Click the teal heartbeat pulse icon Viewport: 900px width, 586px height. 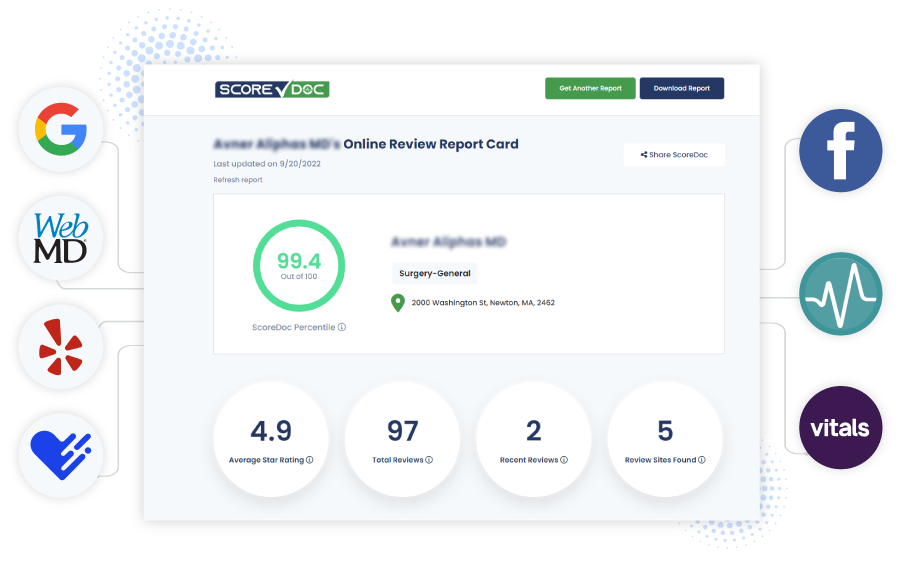pyautogui.click(x=840, y=294)
